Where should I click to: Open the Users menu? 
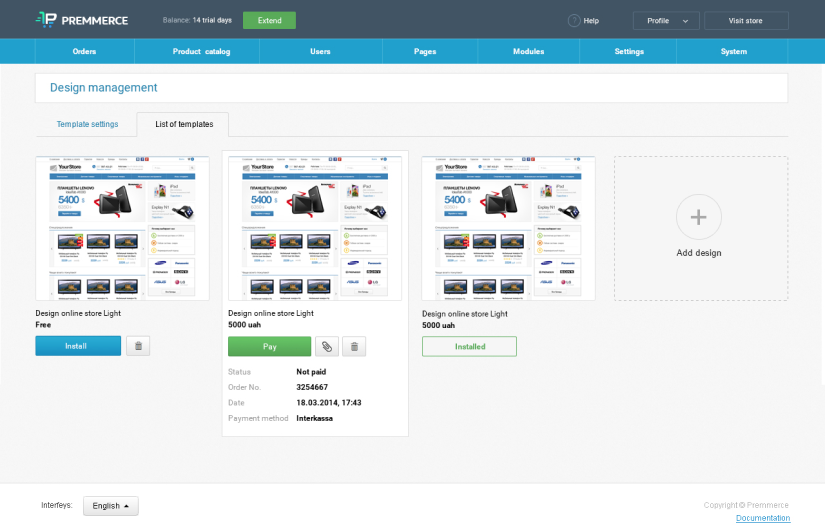[x=320, y=51]
